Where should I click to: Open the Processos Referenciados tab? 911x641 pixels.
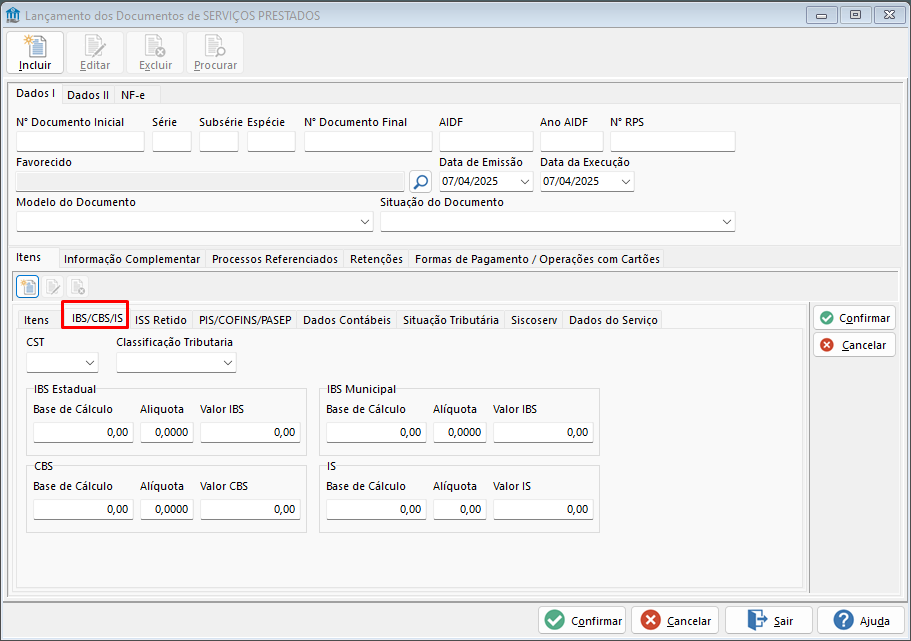point(275,259)
